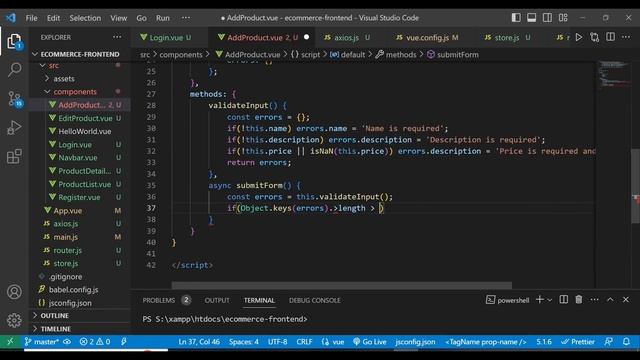Open editor More Actions ellipsis
The height and width of the screenshot is (360, 640).
[626, 37]
